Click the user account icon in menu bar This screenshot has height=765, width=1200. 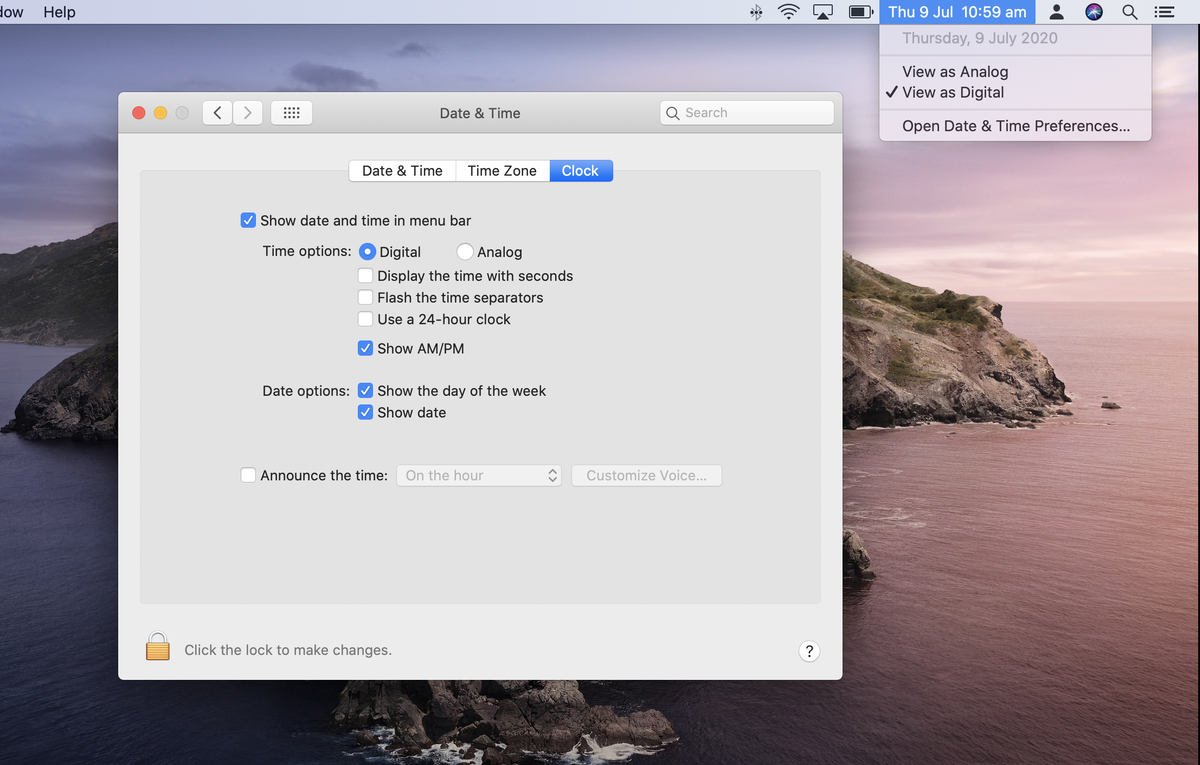click(x=1056, y=12)
